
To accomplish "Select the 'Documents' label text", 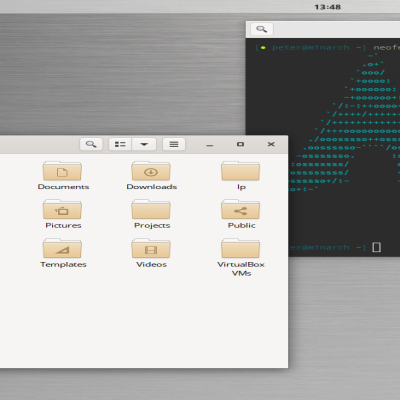I will [63, 187].
